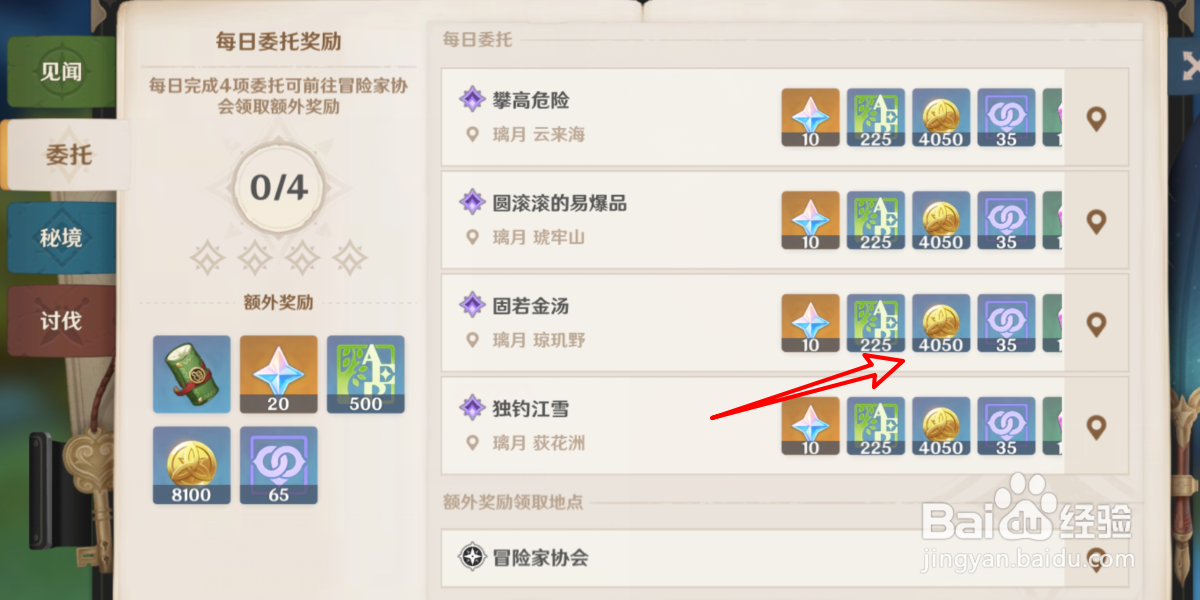Open the 独钓江雪 commission entry

point(785,425)
